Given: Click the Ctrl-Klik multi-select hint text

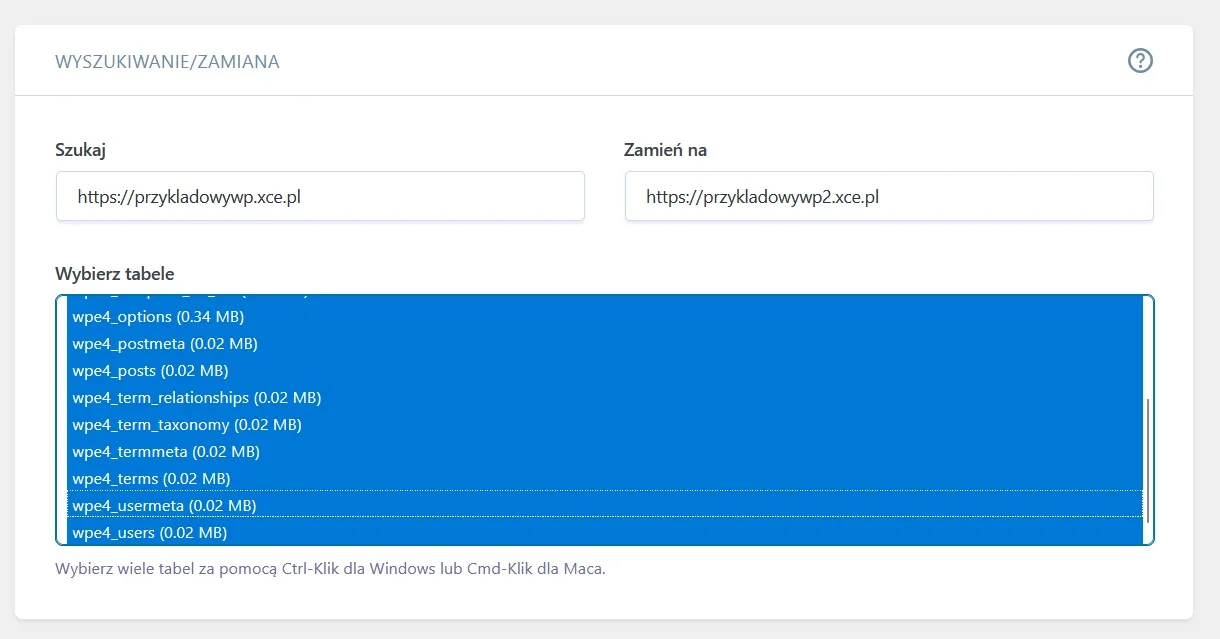Looking at the screenshot, I should [331, 569].
